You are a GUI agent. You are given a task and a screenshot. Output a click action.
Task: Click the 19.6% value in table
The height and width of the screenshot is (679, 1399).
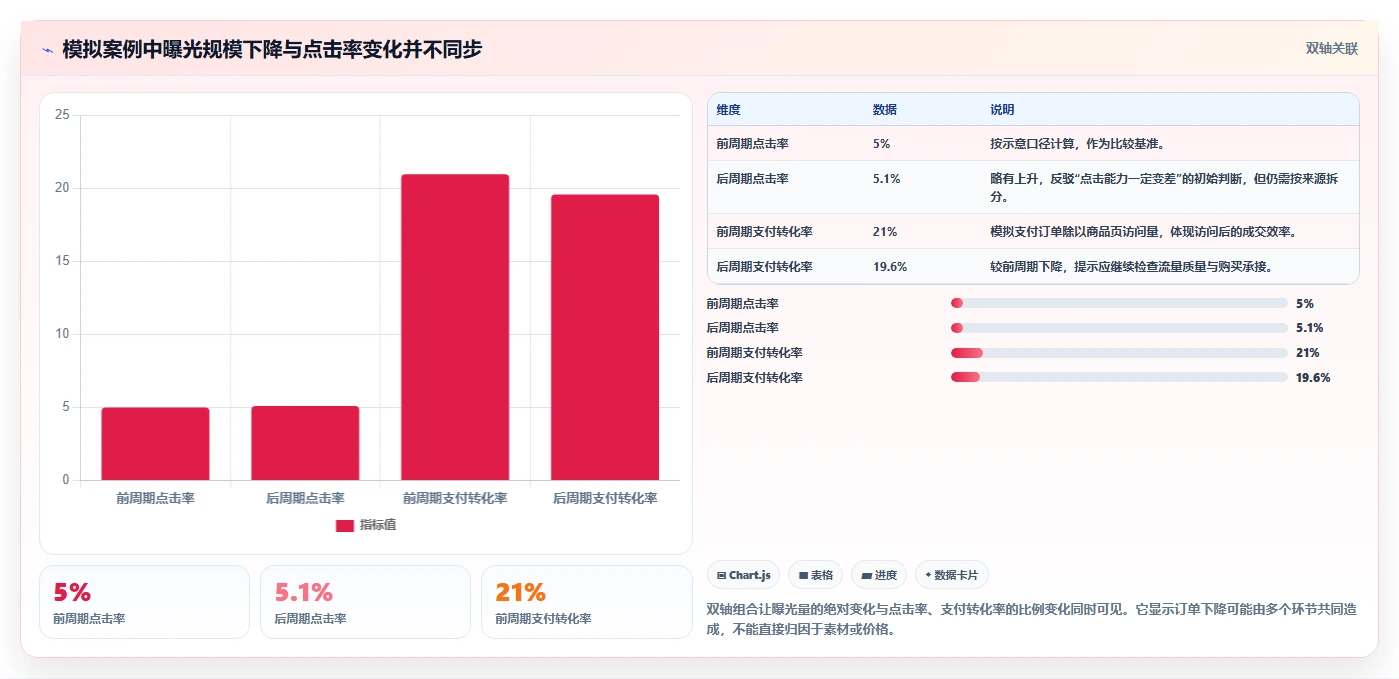coord(889,267)
